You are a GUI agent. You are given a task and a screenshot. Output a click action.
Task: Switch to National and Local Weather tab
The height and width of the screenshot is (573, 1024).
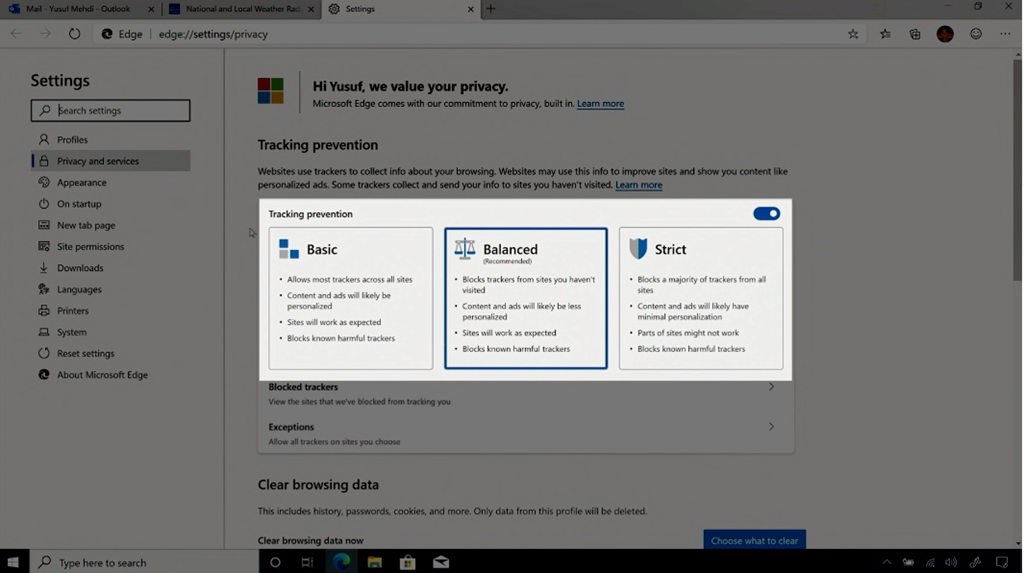(239, 9)
